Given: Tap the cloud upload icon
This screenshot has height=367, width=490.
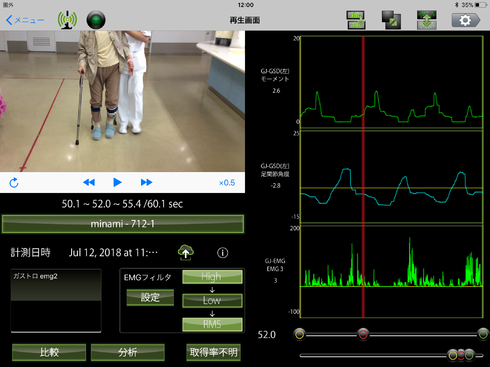Looking at the screenshot, I should (x=186, y=252).
